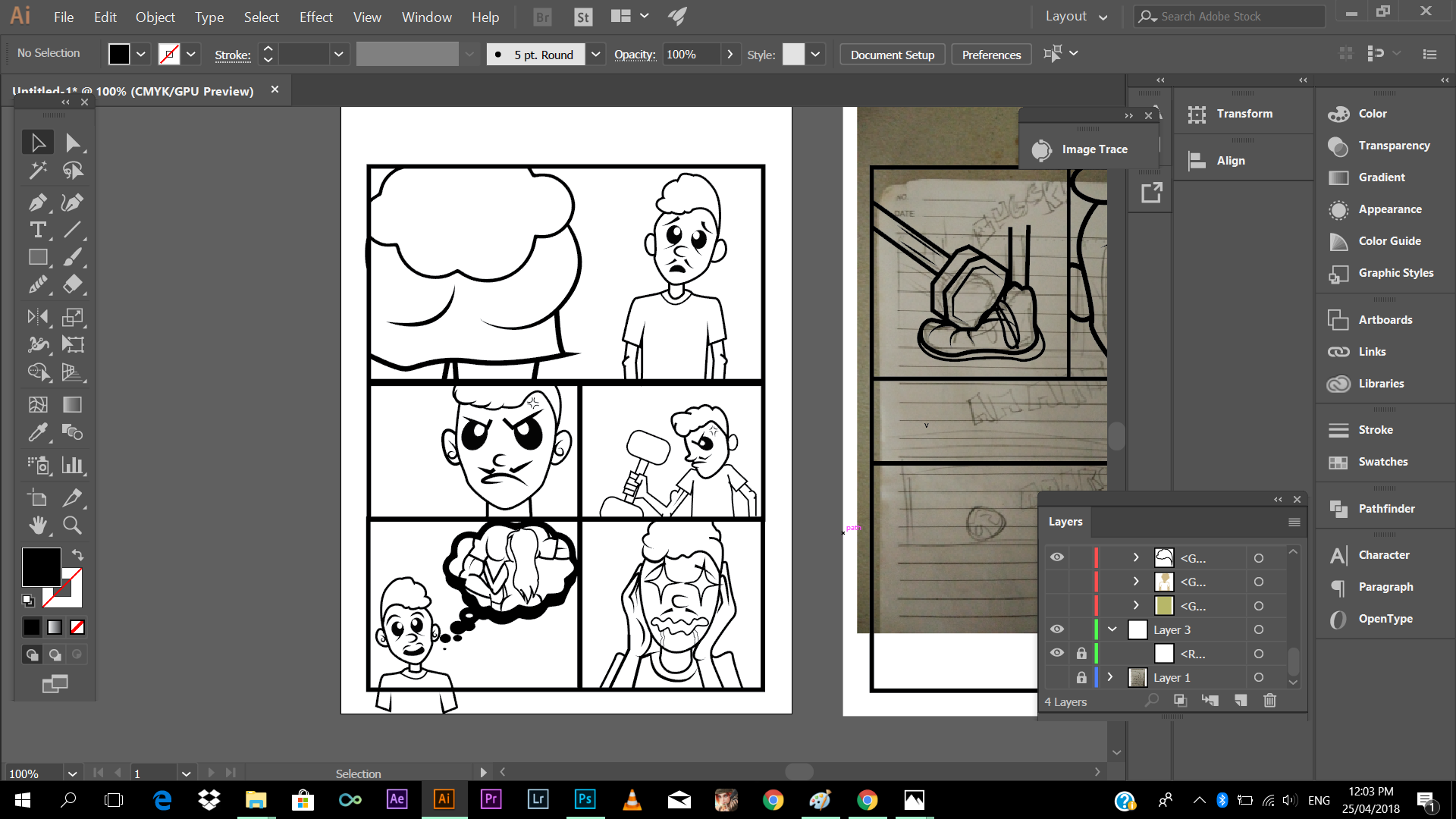Screen dimensions: 1456x819
Task: Open fill color dropdown in control bar
Action: [x=141, y=54]
